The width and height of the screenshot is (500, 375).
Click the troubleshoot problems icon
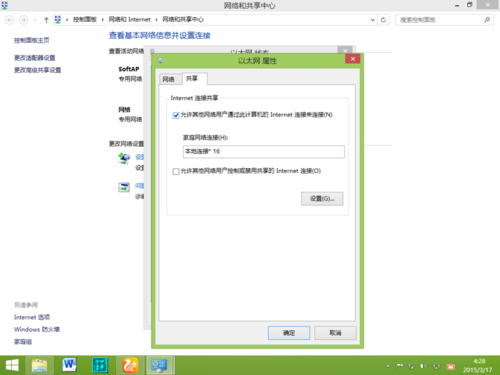tap(124, 187)
